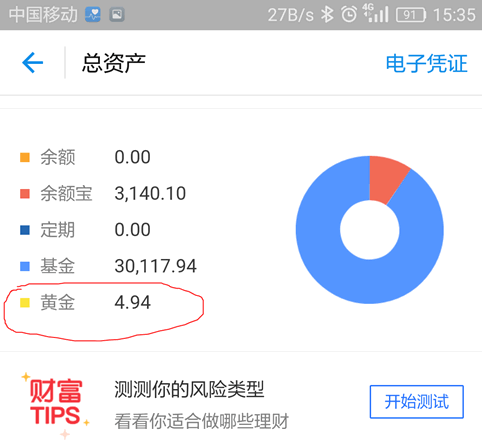
Task: Click the red 余额宝 pie chart slice
Action: coord(387,179)
